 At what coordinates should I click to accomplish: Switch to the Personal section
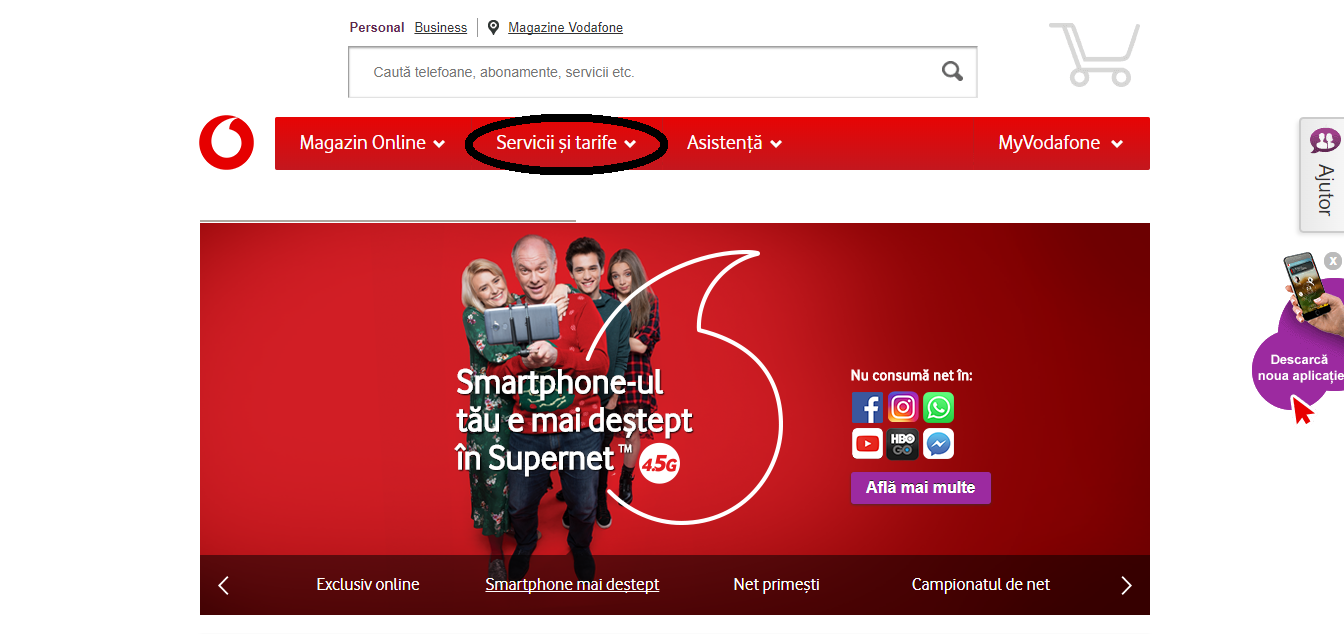pos(377,28)
